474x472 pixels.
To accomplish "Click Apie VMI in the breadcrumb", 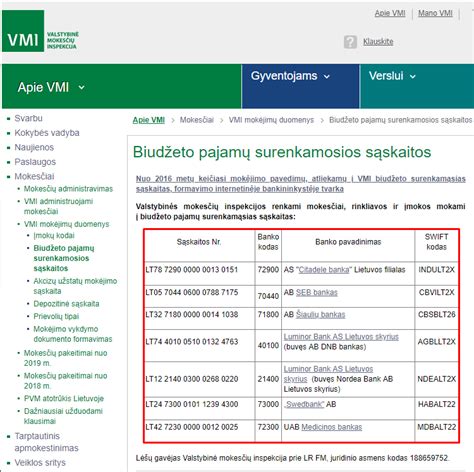I will [x=149, y=120].
